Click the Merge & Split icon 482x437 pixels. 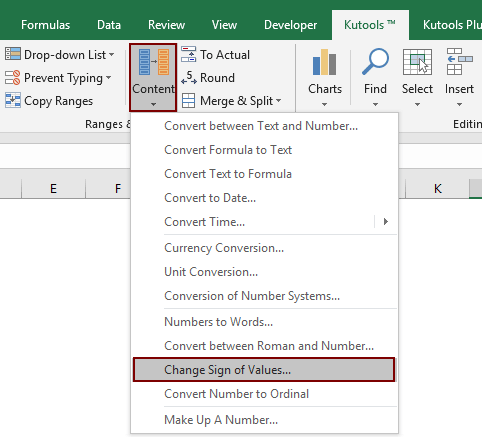click(x=188, y=101)
